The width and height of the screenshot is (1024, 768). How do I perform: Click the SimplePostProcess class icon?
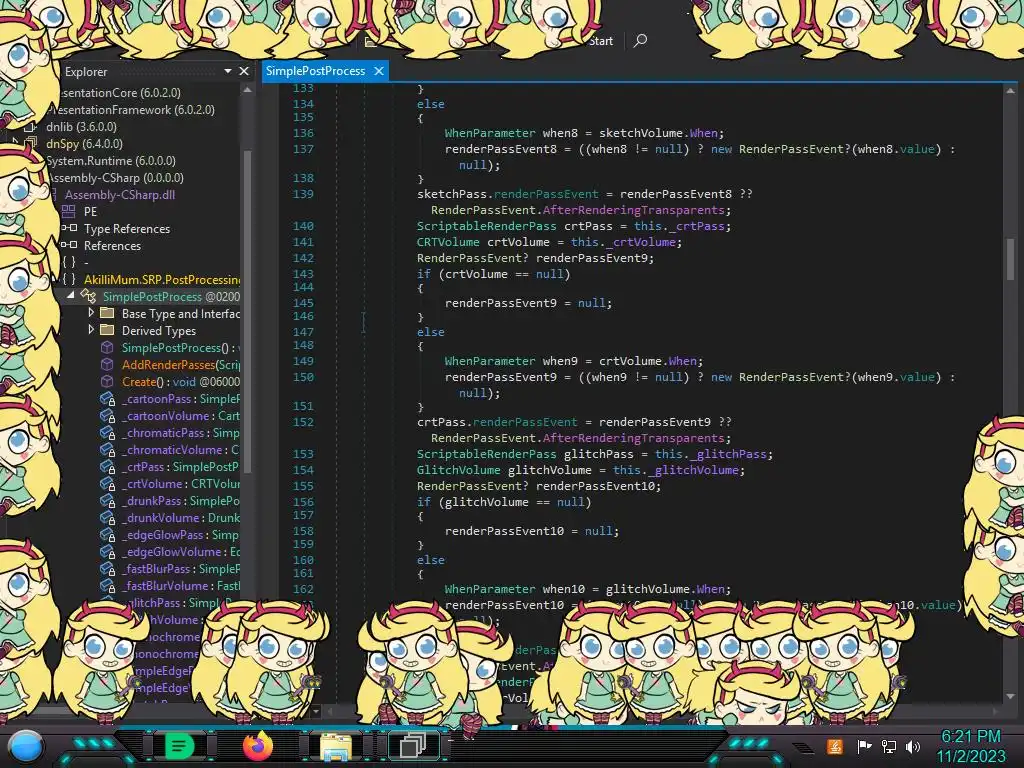pyautogui.click(x=88, y=296)
